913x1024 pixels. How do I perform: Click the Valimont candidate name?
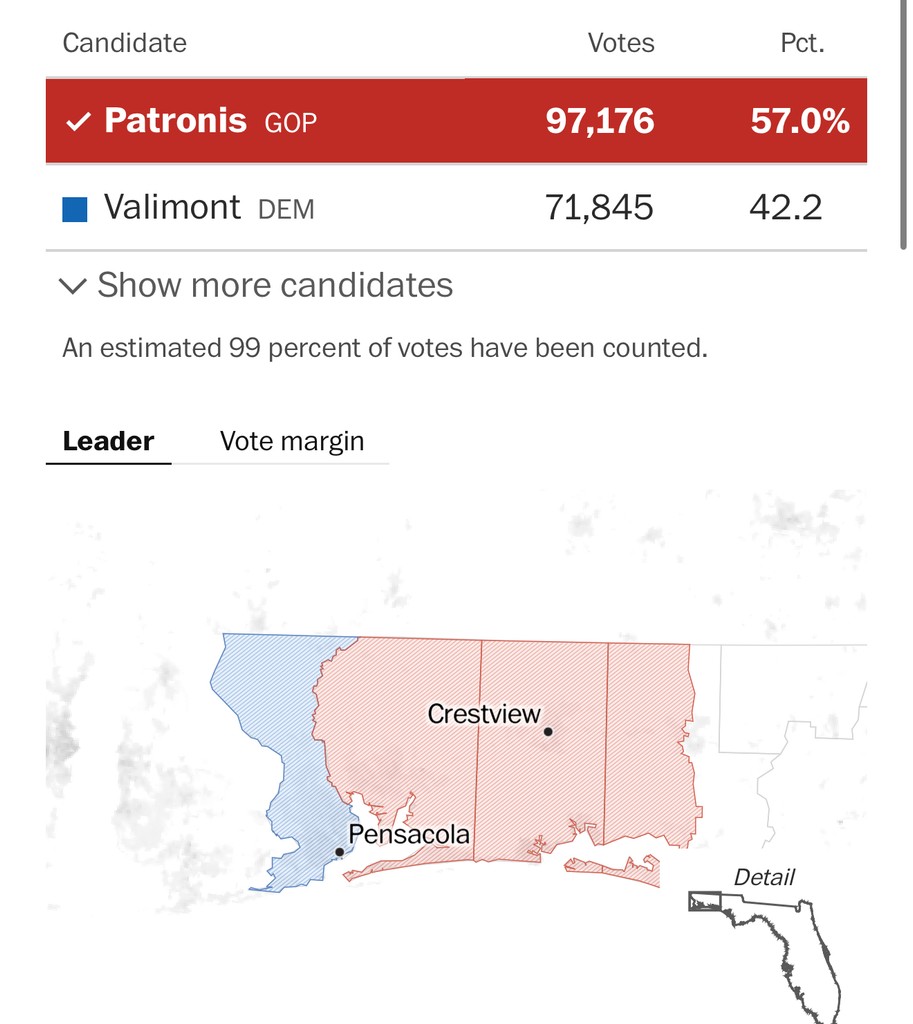pos(172,208)
